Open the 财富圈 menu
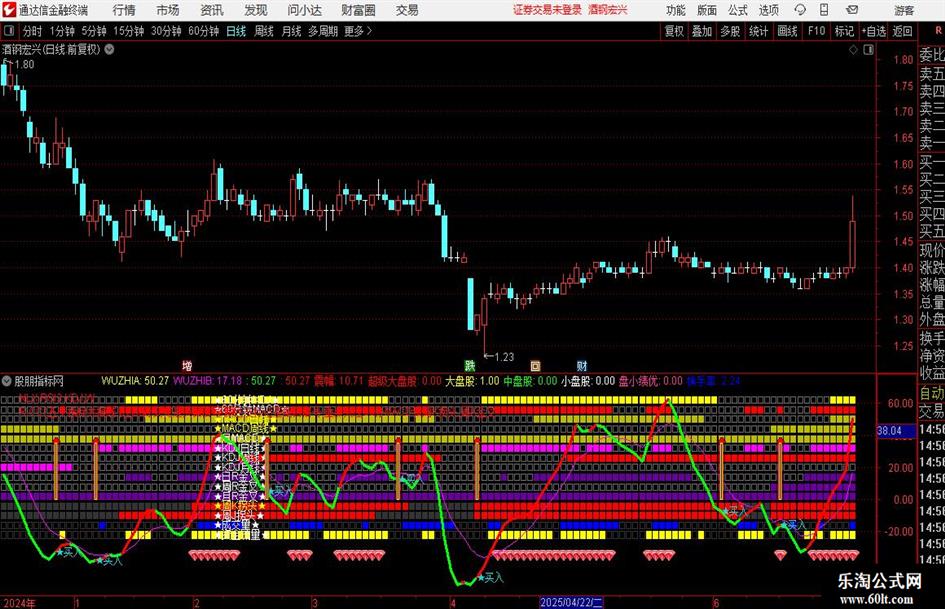Screen dimensions: 945x609 point(358,10)
